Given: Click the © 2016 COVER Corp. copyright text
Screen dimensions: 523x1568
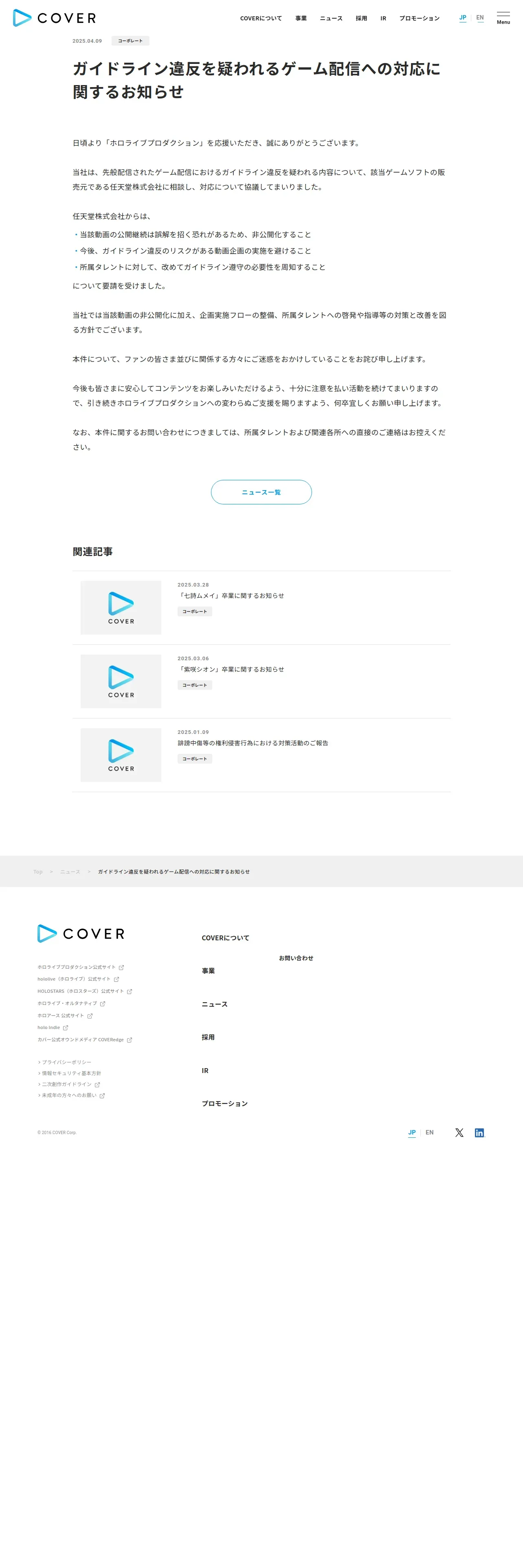Looking at the screenshot, I should tap(57, 1133).
